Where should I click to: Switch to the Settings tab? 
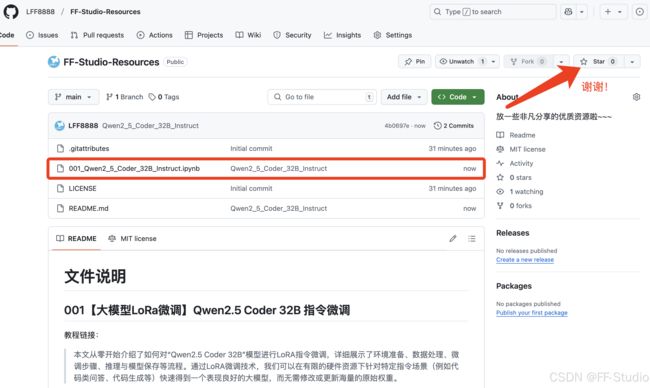[393, 35]
